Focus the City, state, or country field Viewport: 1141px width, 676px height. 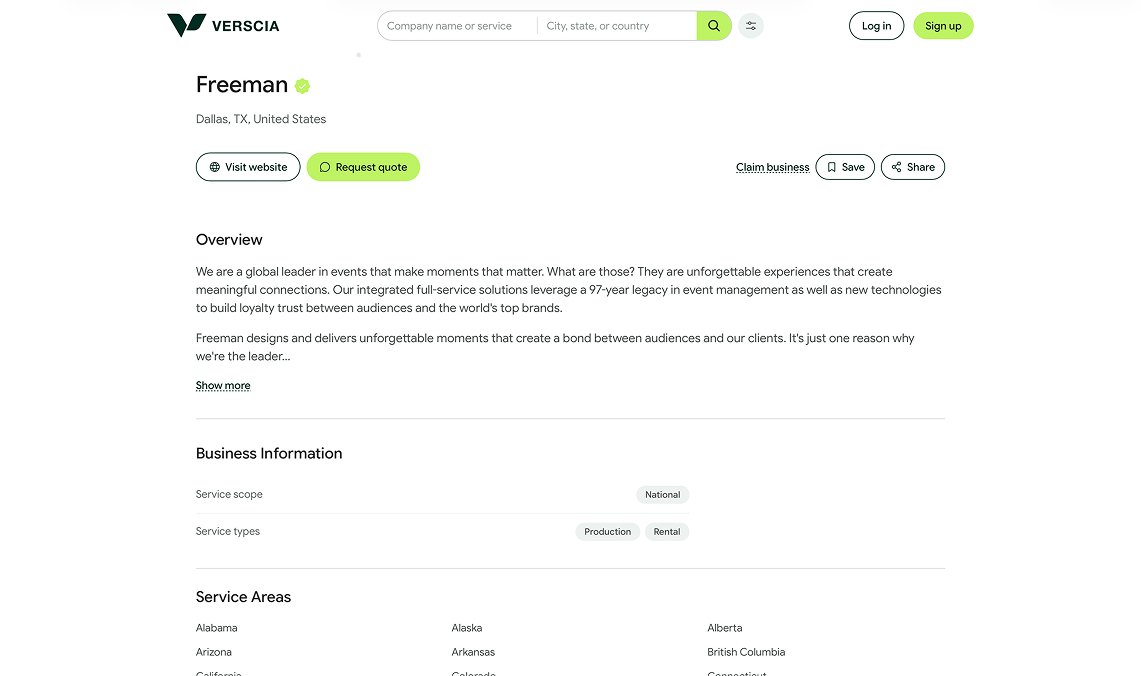[x=617, y=25]
